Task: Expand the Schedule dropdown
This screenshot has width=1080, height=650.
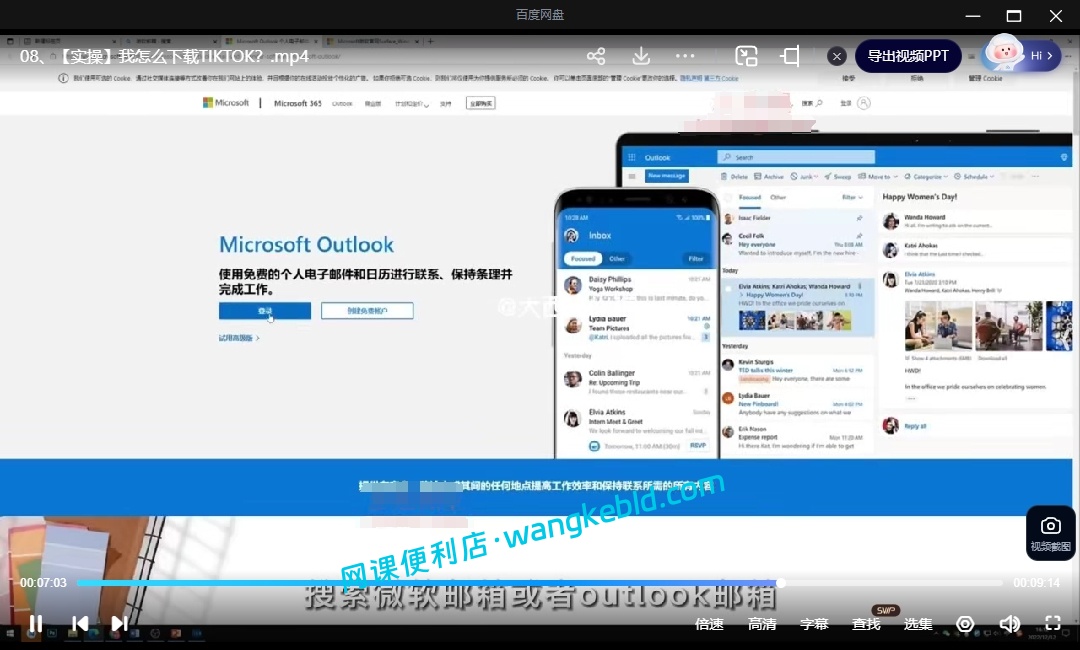Action: pos(975,177)
